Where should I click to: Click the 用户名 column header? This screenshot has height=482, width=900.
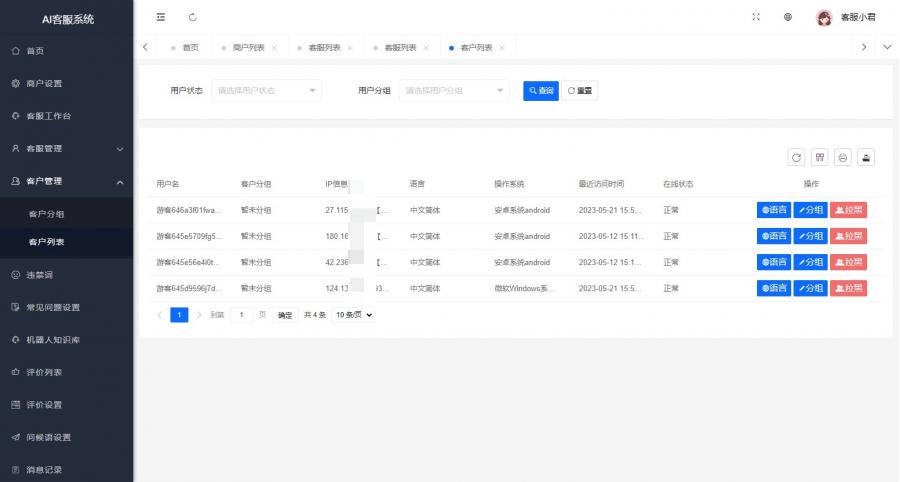click(168, 184)
